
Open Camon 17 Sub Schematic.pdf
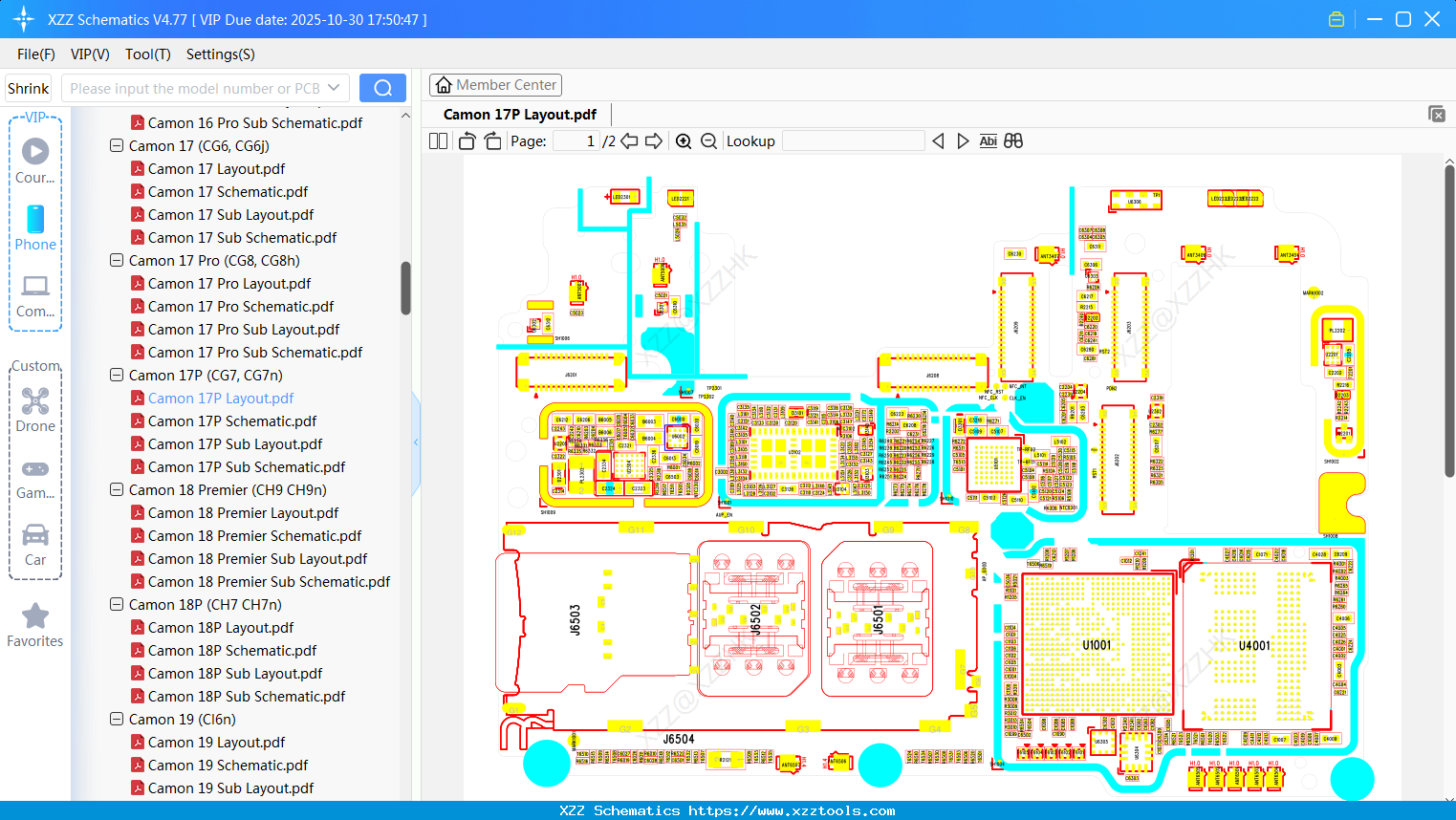242,238
